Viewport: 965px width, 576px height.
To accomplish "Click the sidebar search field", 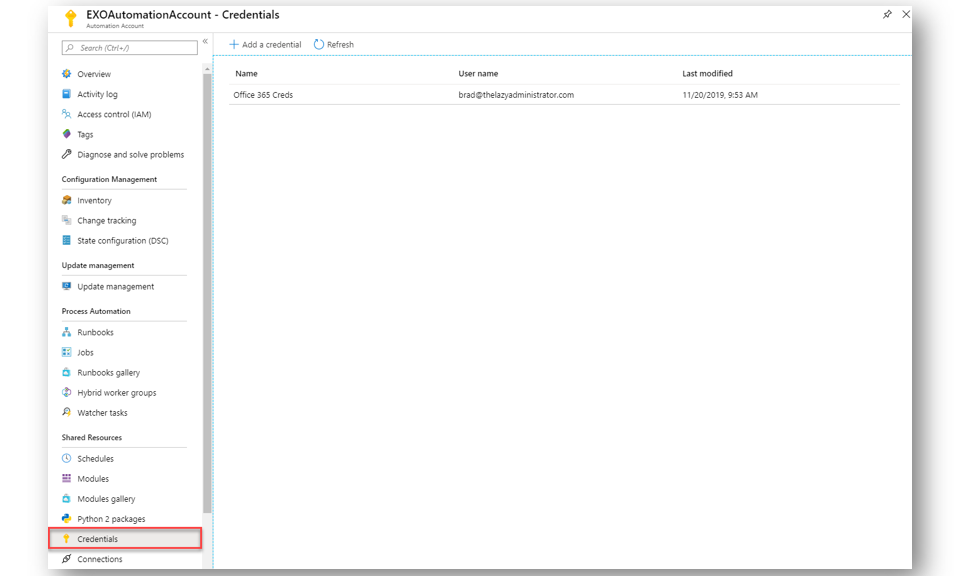I will [130, 47].
